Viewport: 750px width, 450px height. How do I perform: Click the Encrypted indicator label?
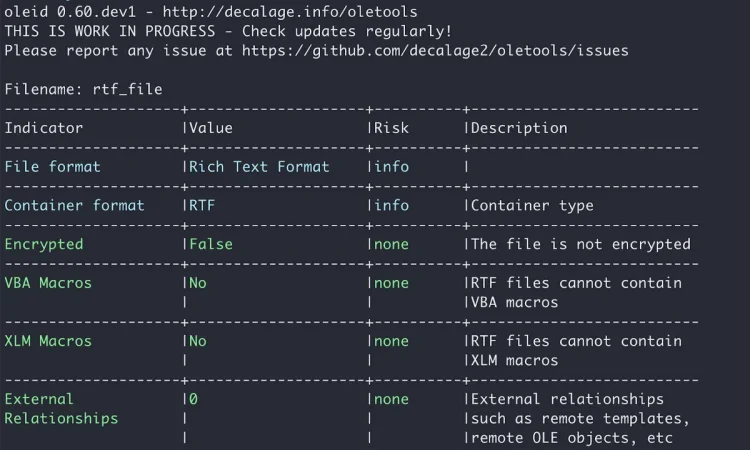click(44, 244)
